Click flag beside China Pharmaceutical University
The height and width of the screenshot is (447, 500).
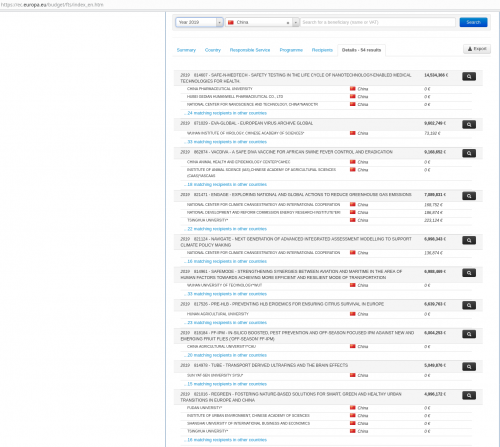353,89
